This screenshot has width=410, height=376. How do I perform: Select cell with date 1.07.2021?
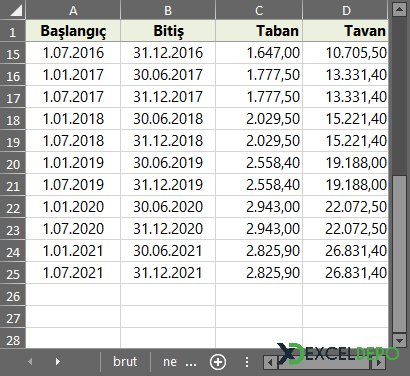[x=73, y=273]
